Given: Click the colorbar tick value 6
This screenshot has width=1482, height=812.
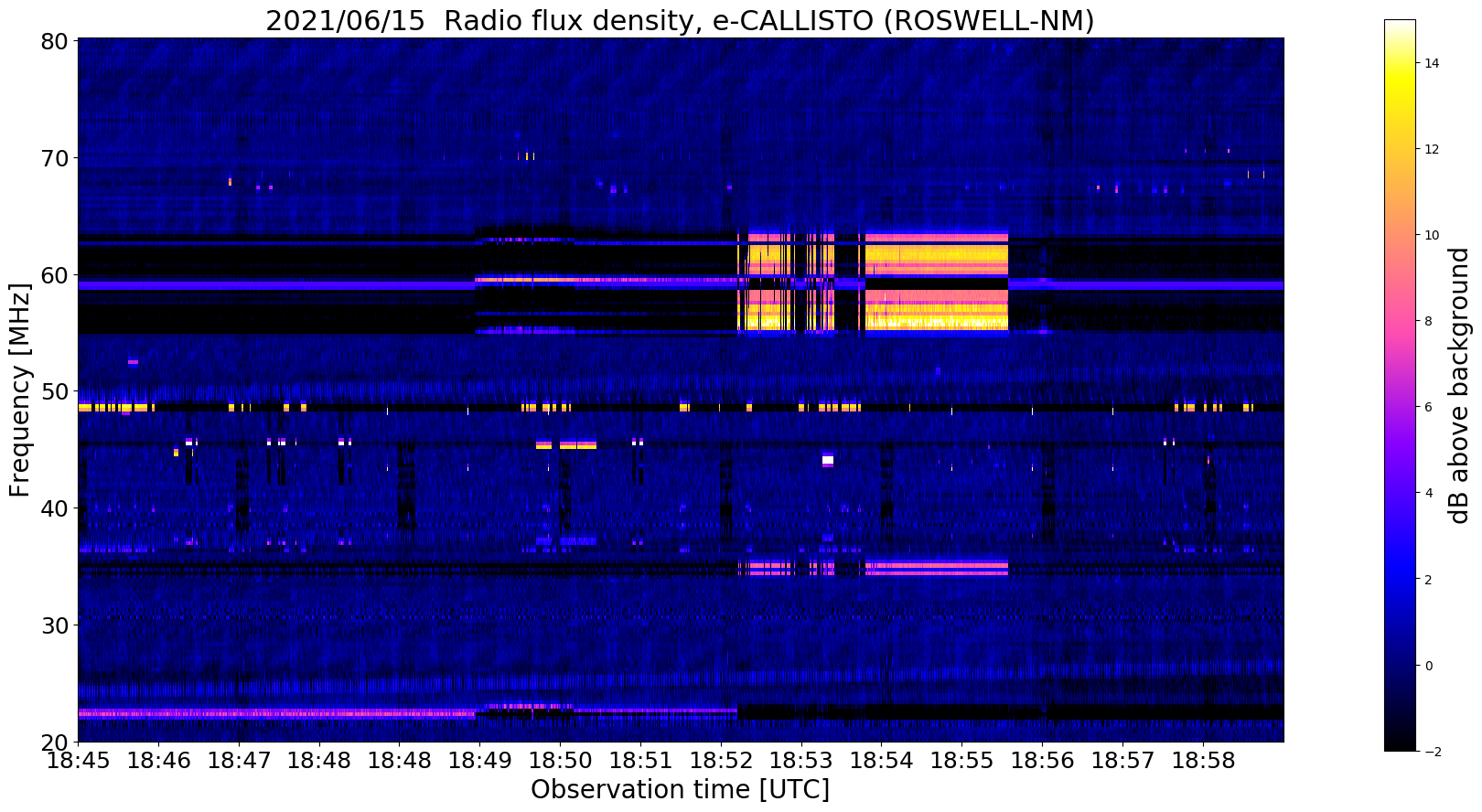Looking at the screenshot, I should (1429, 407).
